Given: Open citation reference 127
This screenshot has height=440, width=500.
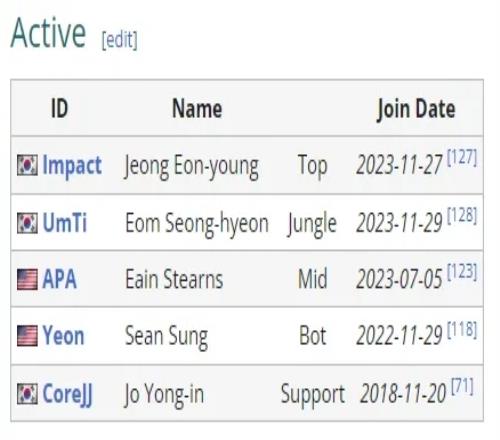Looking at the screenshot, I should click(462, 157).
